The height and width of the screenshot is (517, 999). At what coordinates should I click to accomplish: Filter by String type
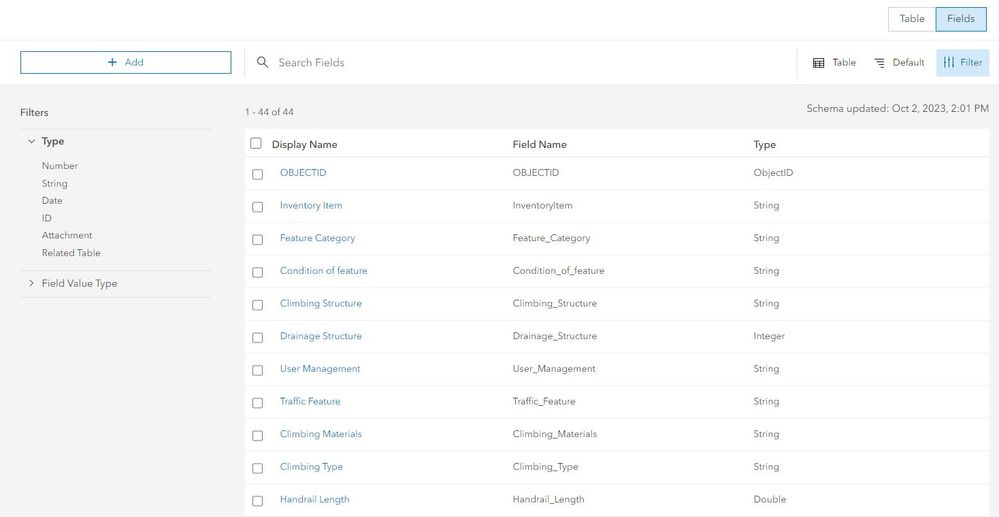point(55,184)
